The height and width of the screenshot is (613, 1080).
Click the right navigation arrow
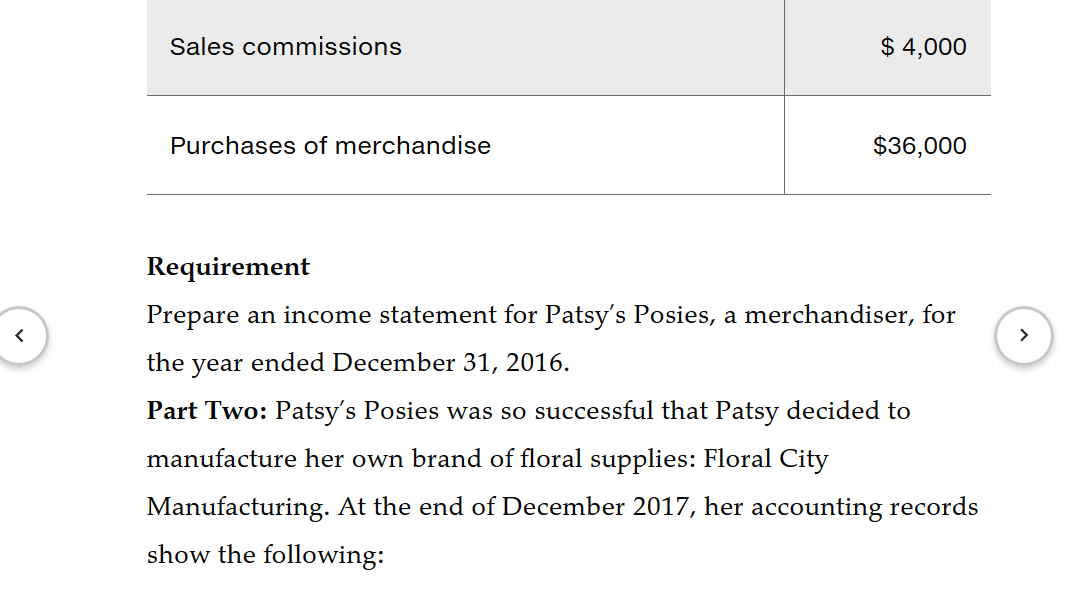coord(1023,336)
